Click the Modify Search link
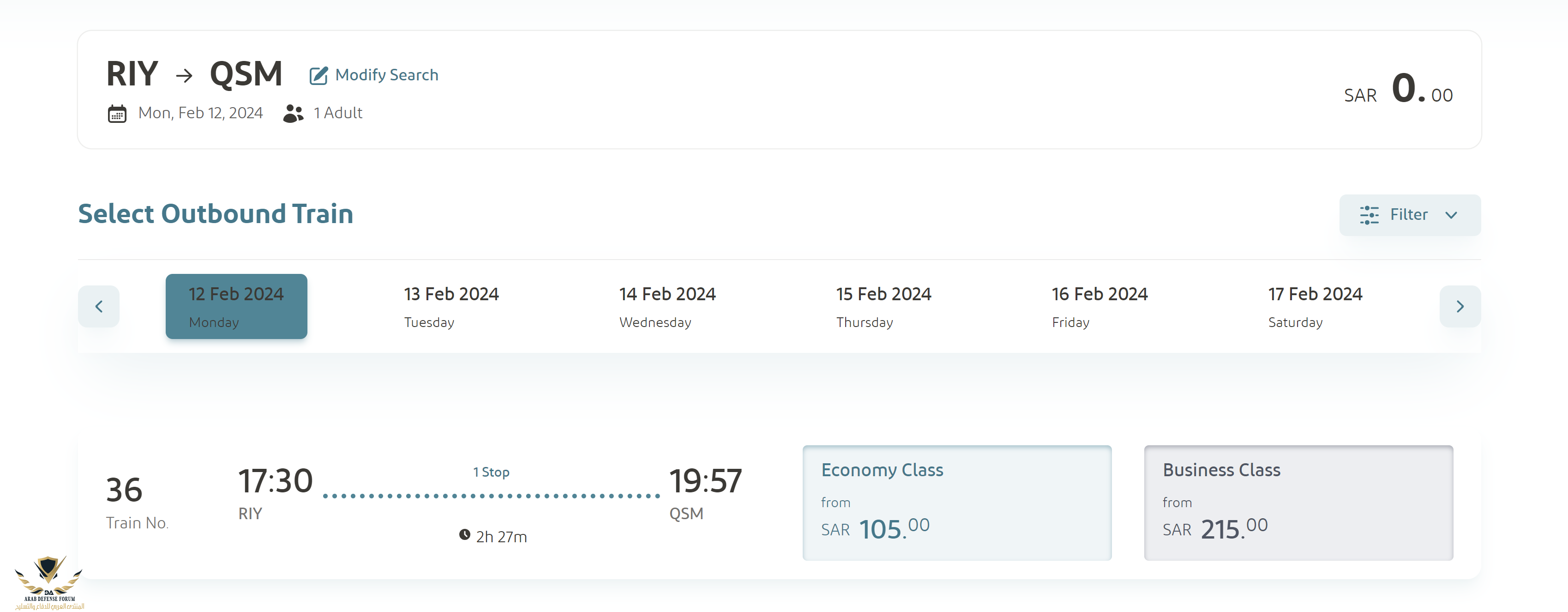 click(x=386, y=75)
